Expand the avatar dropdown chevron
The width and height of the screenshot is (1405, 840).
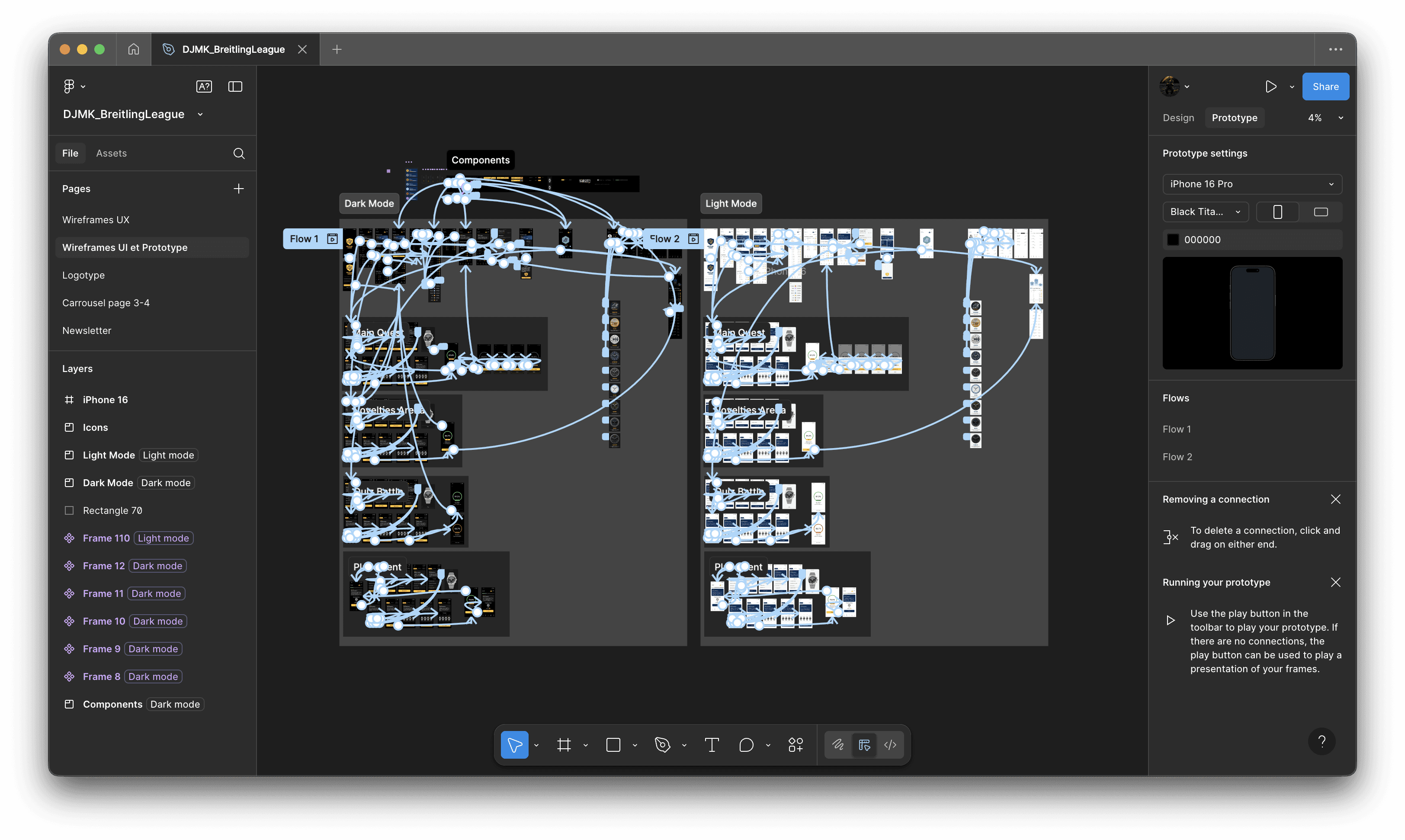1187,87
